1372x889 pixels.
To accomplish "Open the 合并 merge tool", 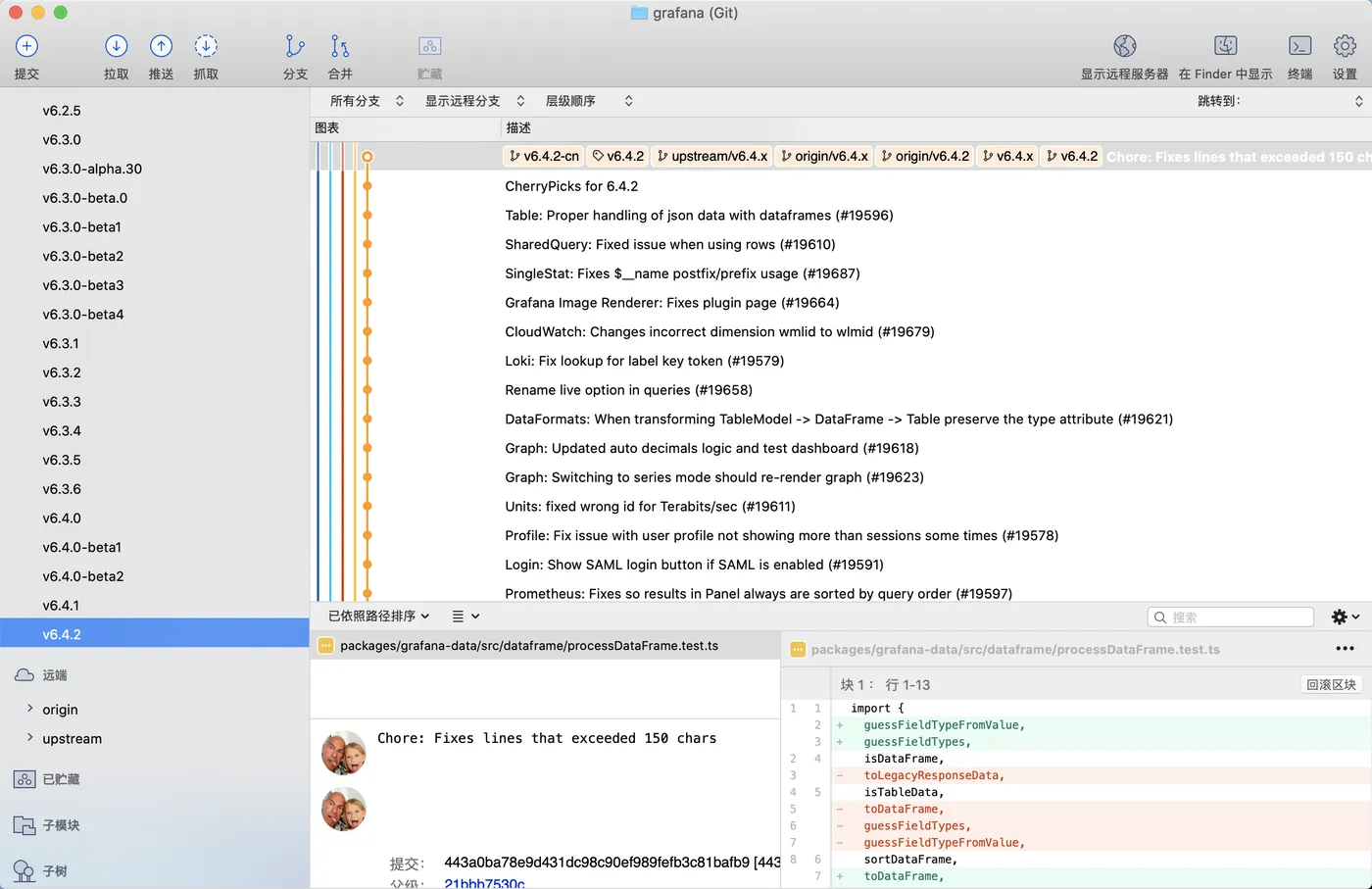I will pos(340,46).
